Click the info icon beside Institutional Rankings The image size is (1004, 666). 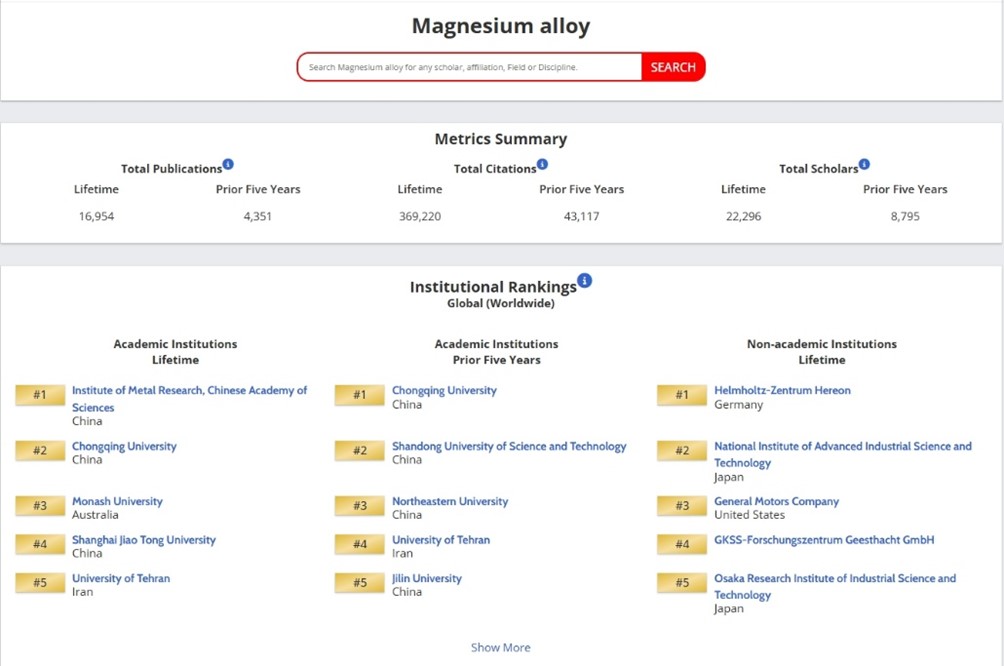[585, 281]
